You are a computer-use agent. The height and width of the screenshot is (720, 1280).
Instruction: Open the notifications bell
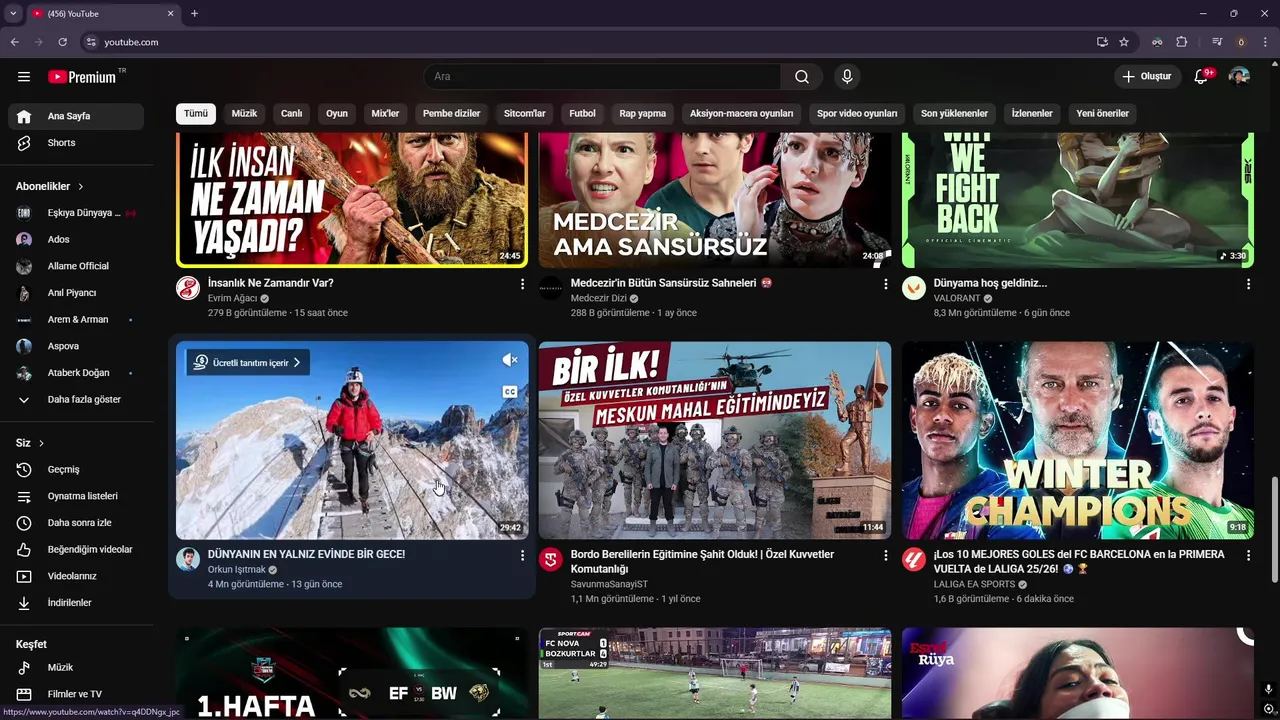click(x=1202, y=77)
